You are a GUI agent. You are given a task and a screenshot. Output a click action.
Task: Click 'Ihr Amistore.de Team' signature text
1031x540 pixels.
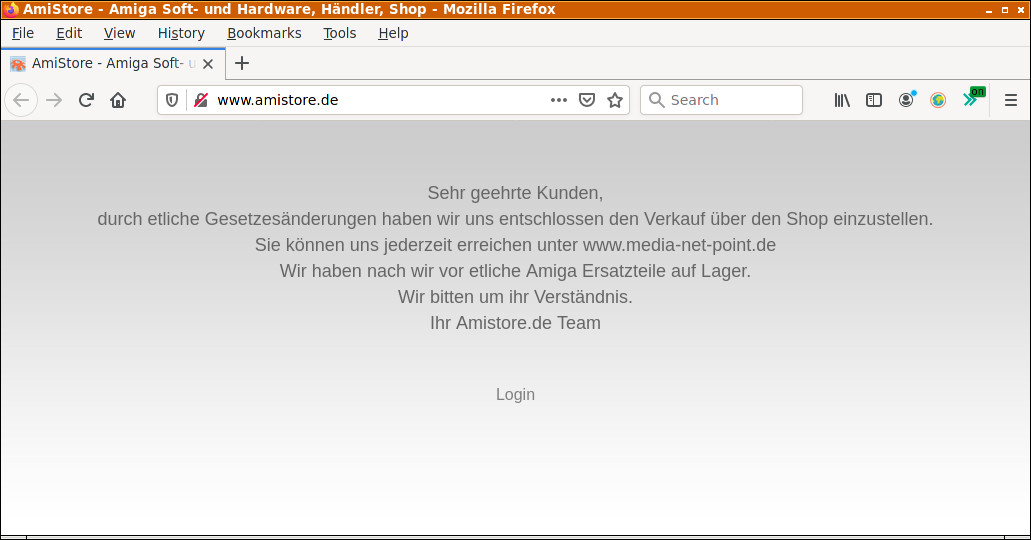516,323
